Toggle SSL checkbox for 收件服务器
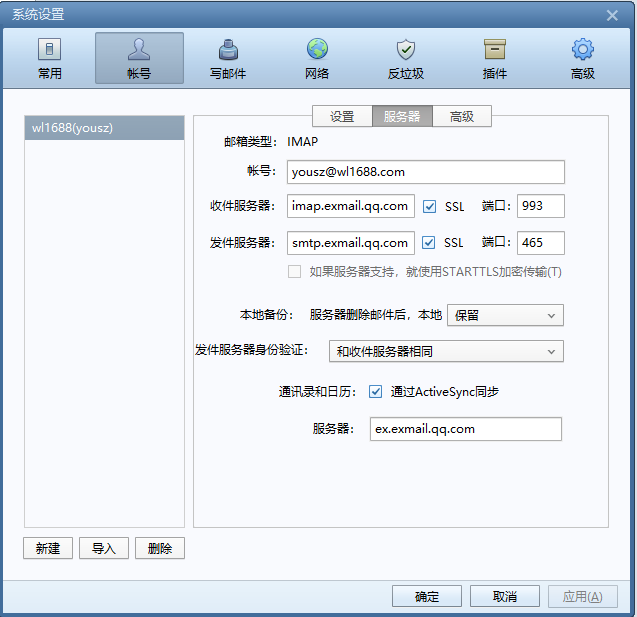The image size is (637, 617). [x=429, y=206]
